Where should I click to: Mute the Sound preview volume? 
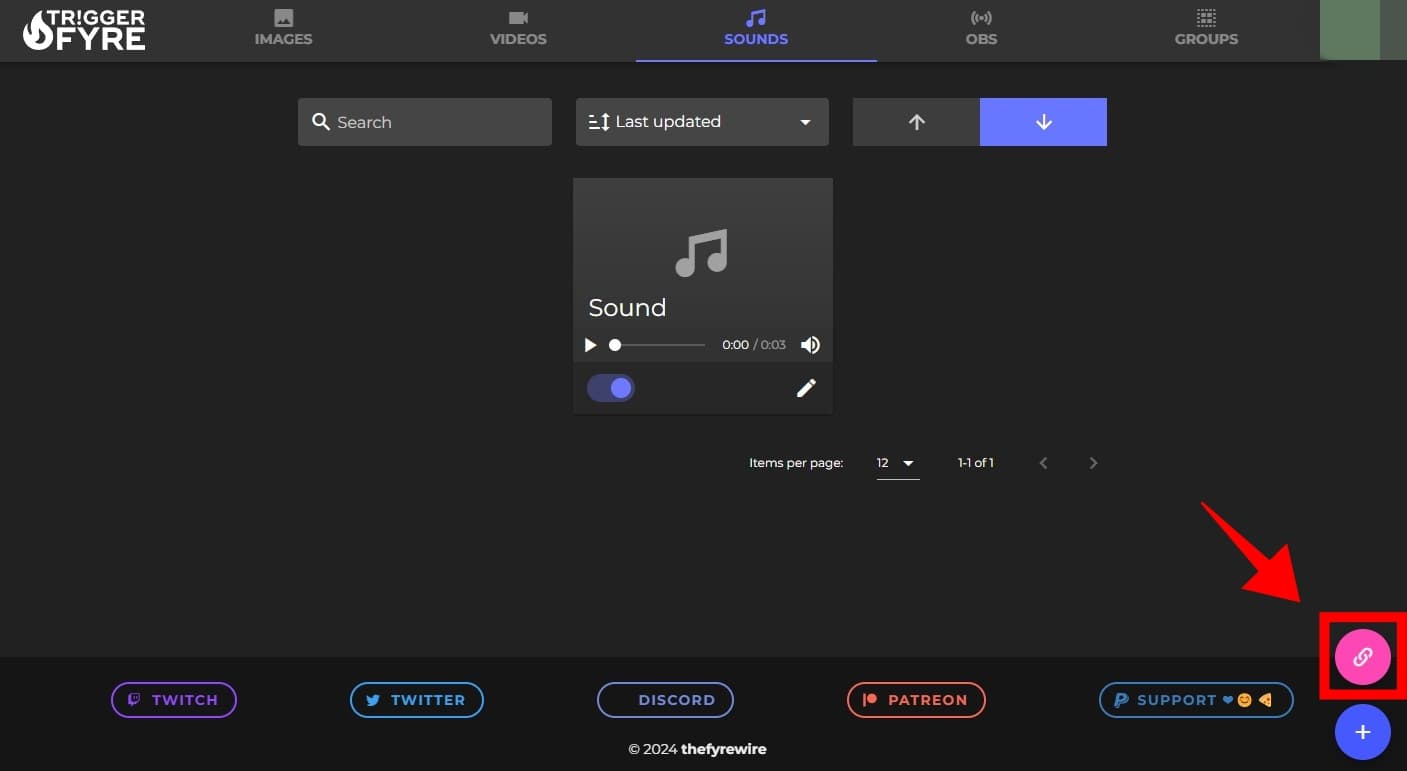810,344
